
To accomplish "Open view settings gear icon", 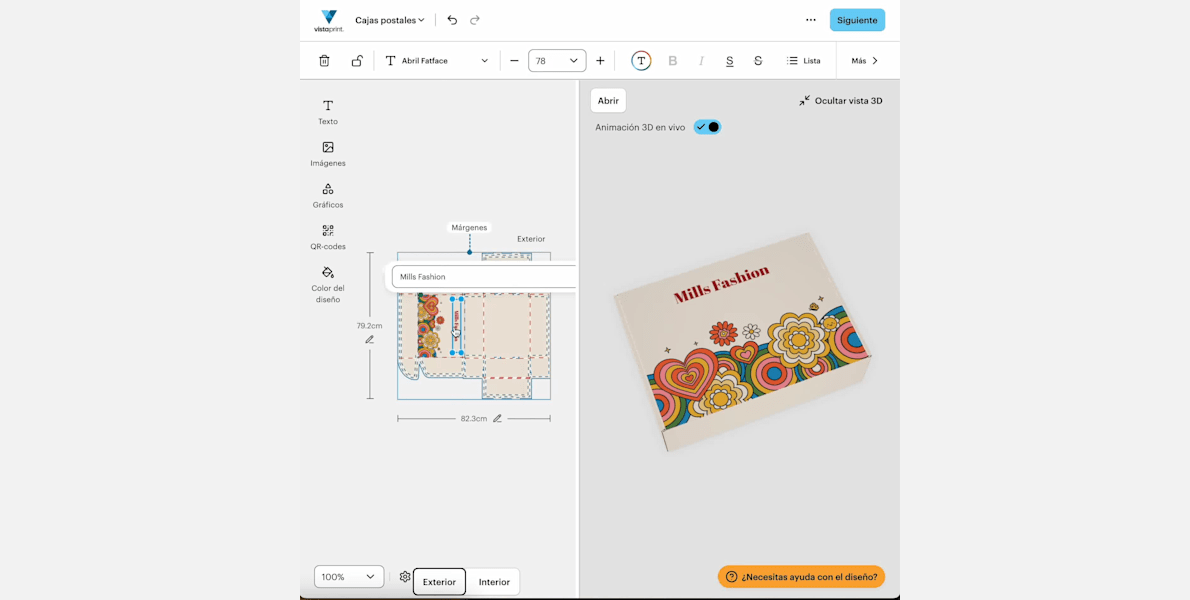I will tap(405, 577).
